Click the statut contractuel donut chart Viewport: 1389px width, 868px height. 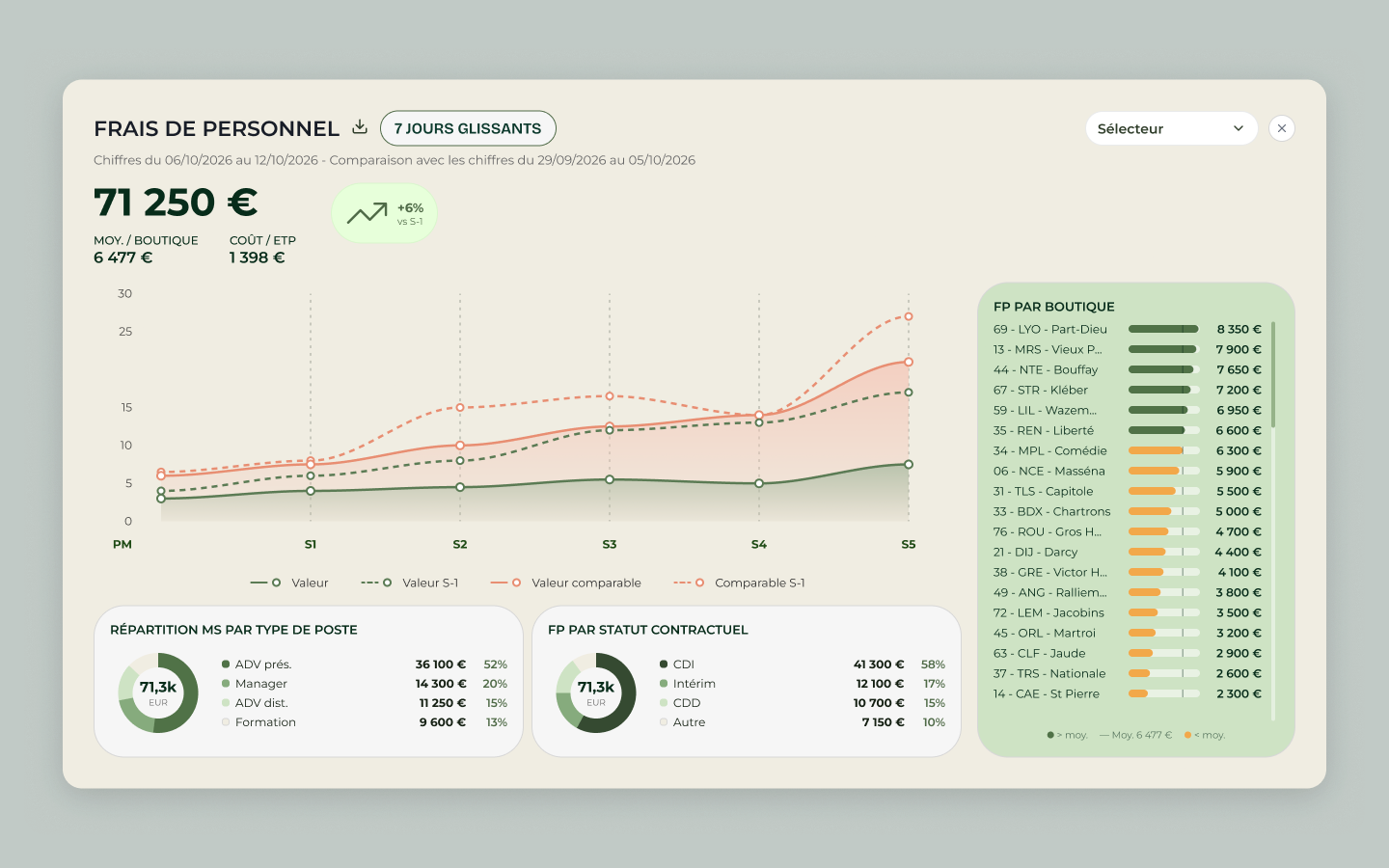(x=596, y=692)
